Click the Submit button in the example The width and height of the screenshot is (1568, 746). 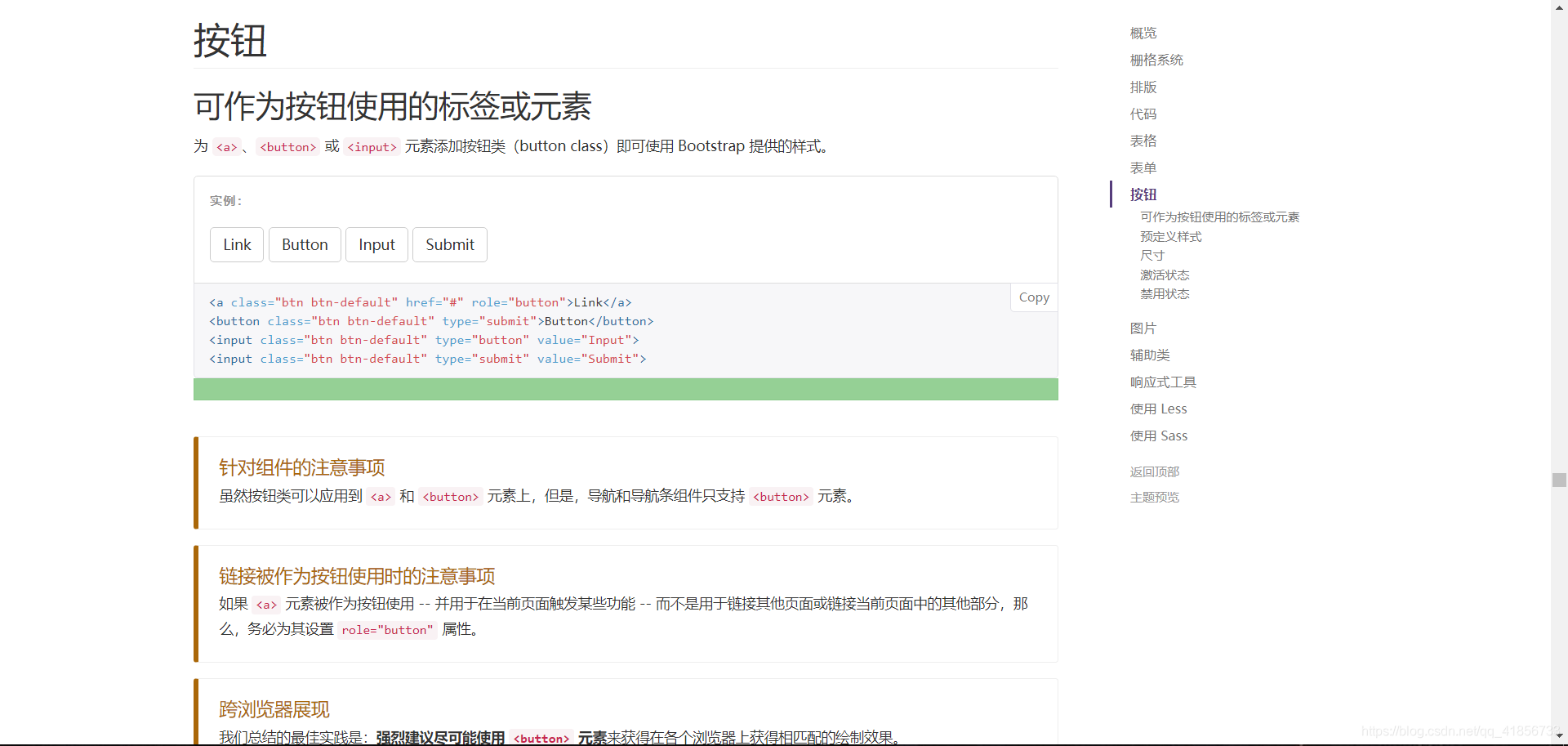(449, 244)
